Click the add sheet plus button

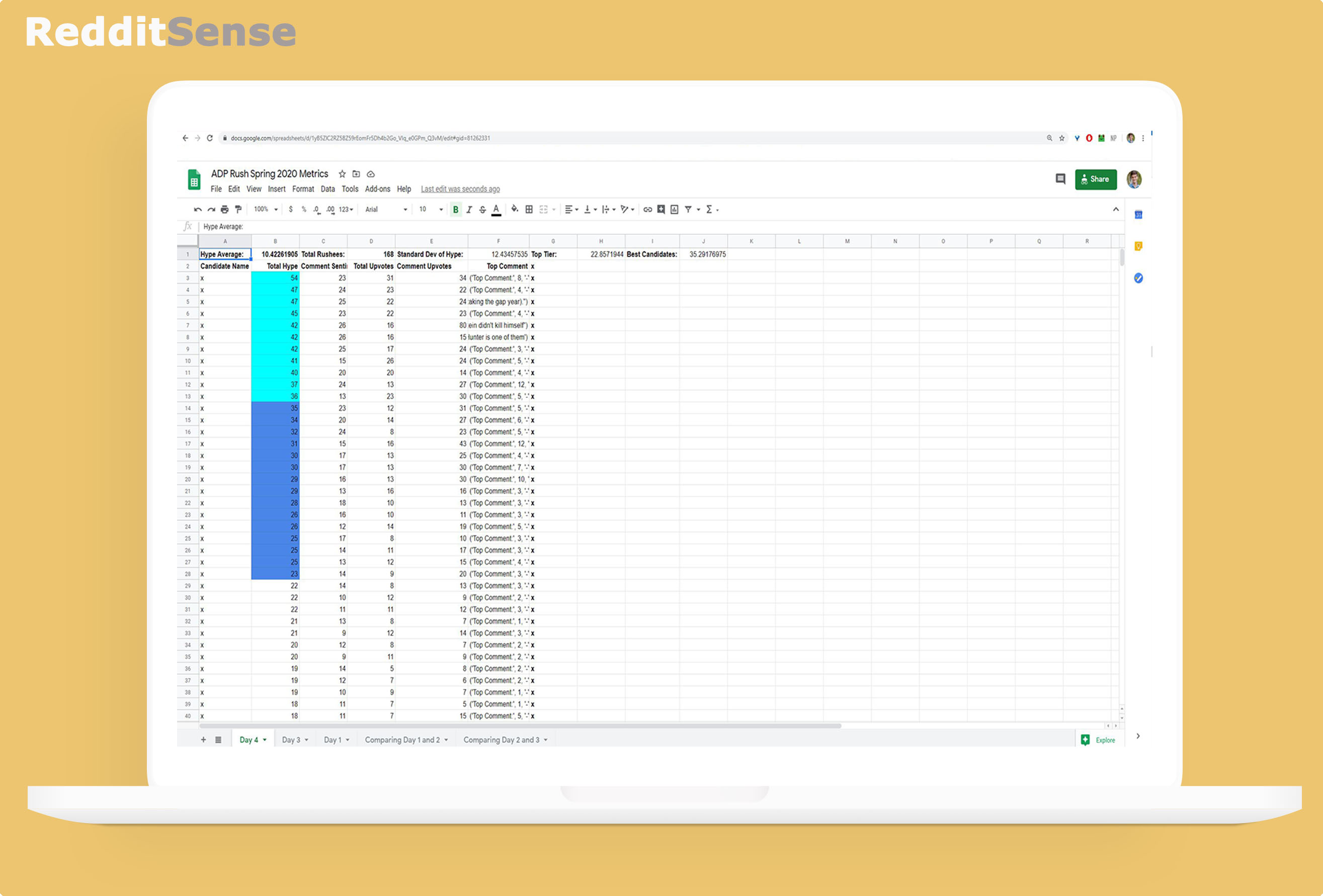point(203,740)
